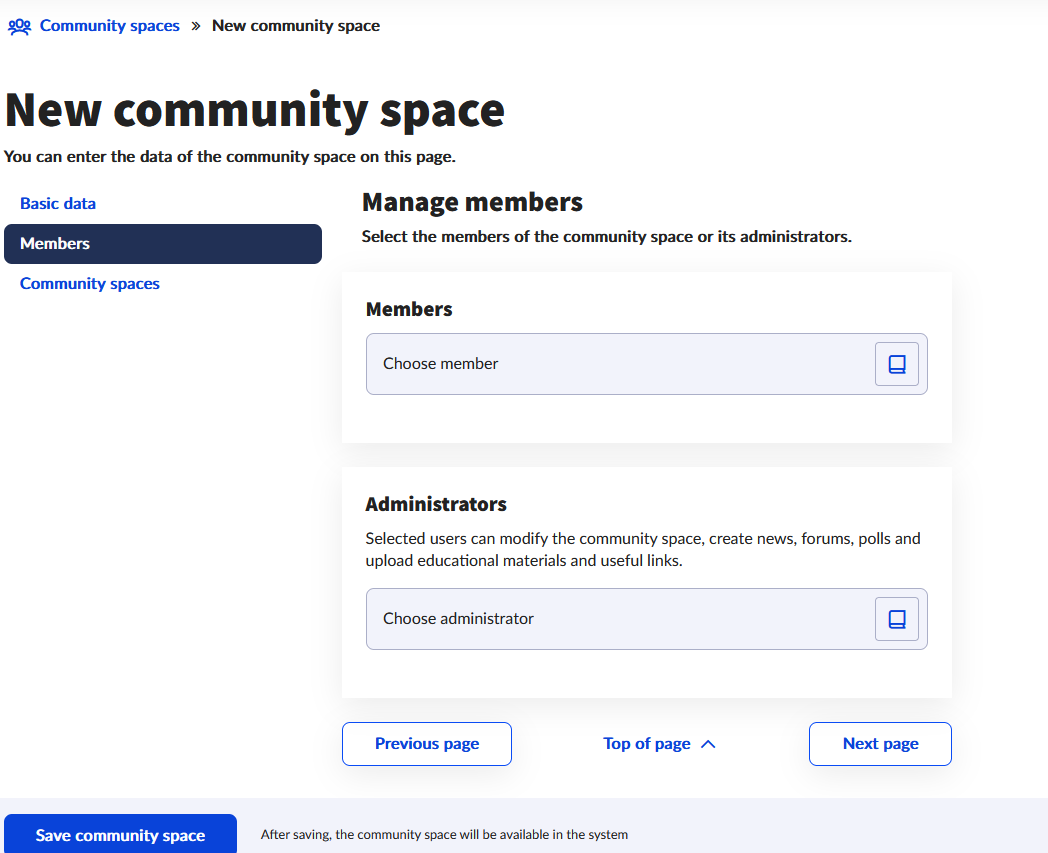The width and height of the screenshot is (1048, 853).
Task: Click the breadcrumb separator arrow
Action: click(x=196, y=26)
